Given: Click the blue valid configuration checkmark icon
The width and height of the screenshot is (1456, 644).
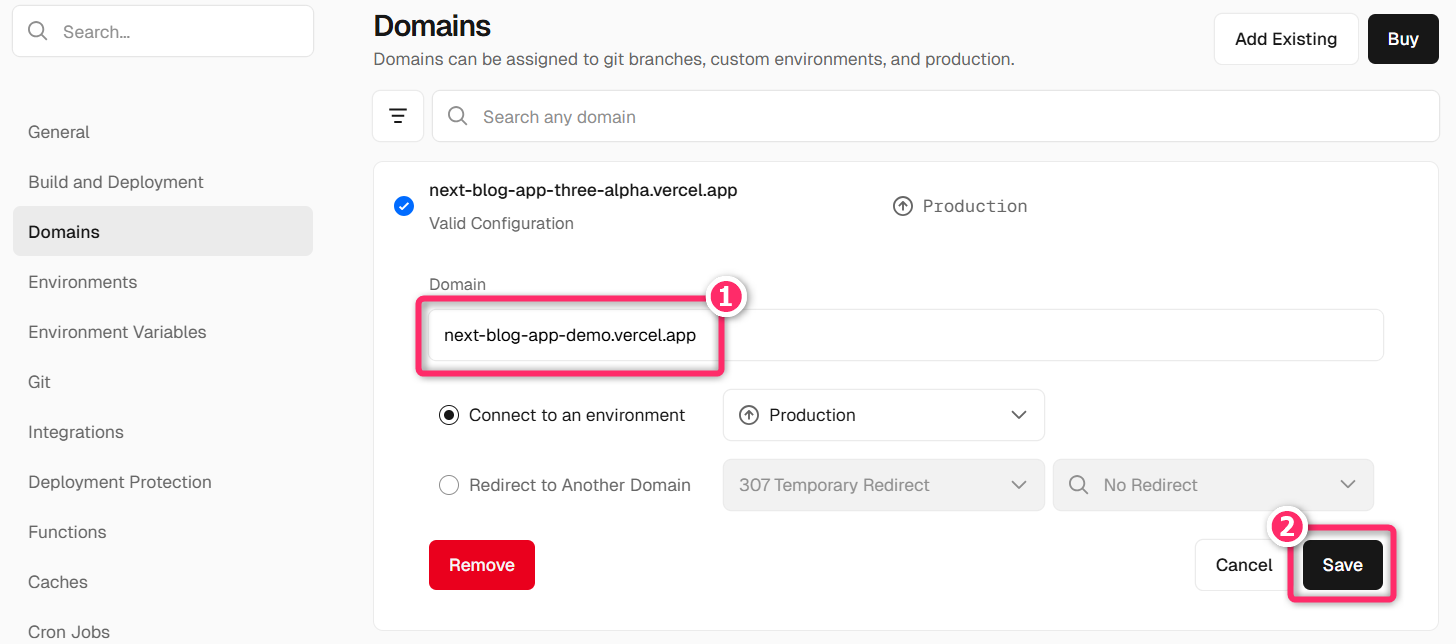Looking at the screenshot, I should tap(404, 206).
